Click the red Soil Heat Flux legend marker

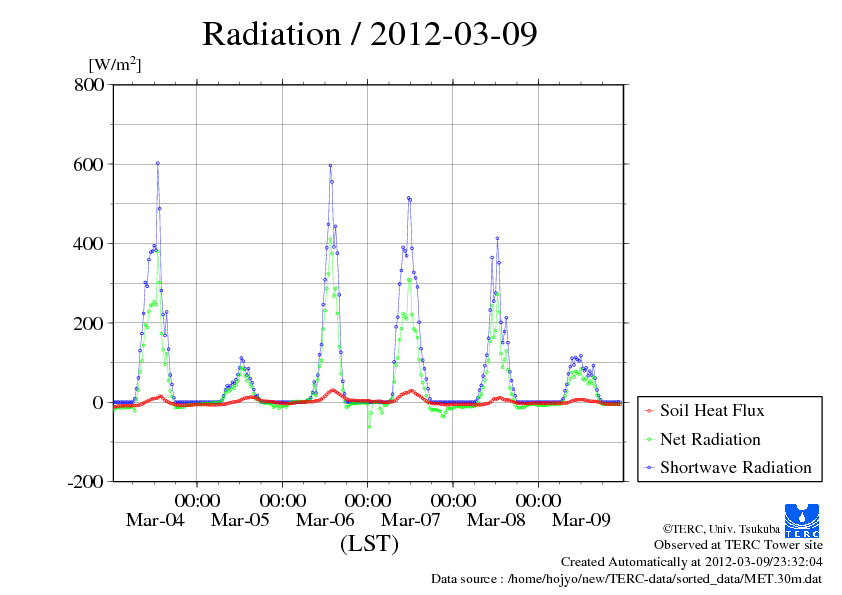coord(648,411)
